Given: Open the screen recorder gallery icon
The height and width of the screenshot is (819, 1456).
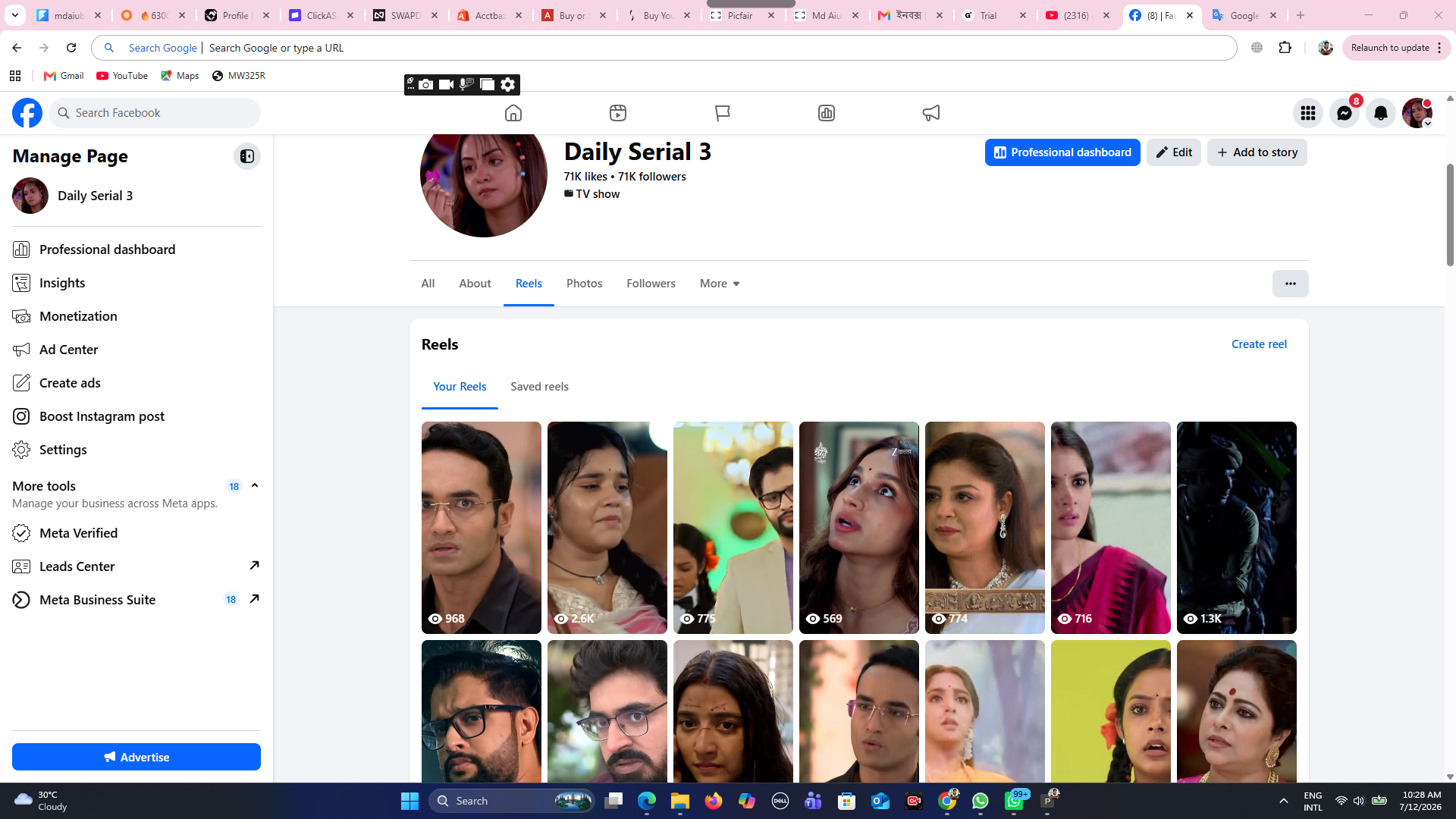Looking at the screenshot, I should (487, 84).
